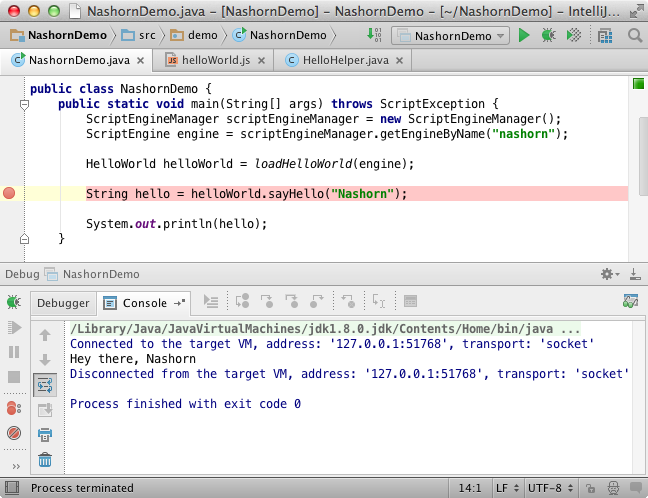Click the Console tab pin arrow icon

coord(179,303)
